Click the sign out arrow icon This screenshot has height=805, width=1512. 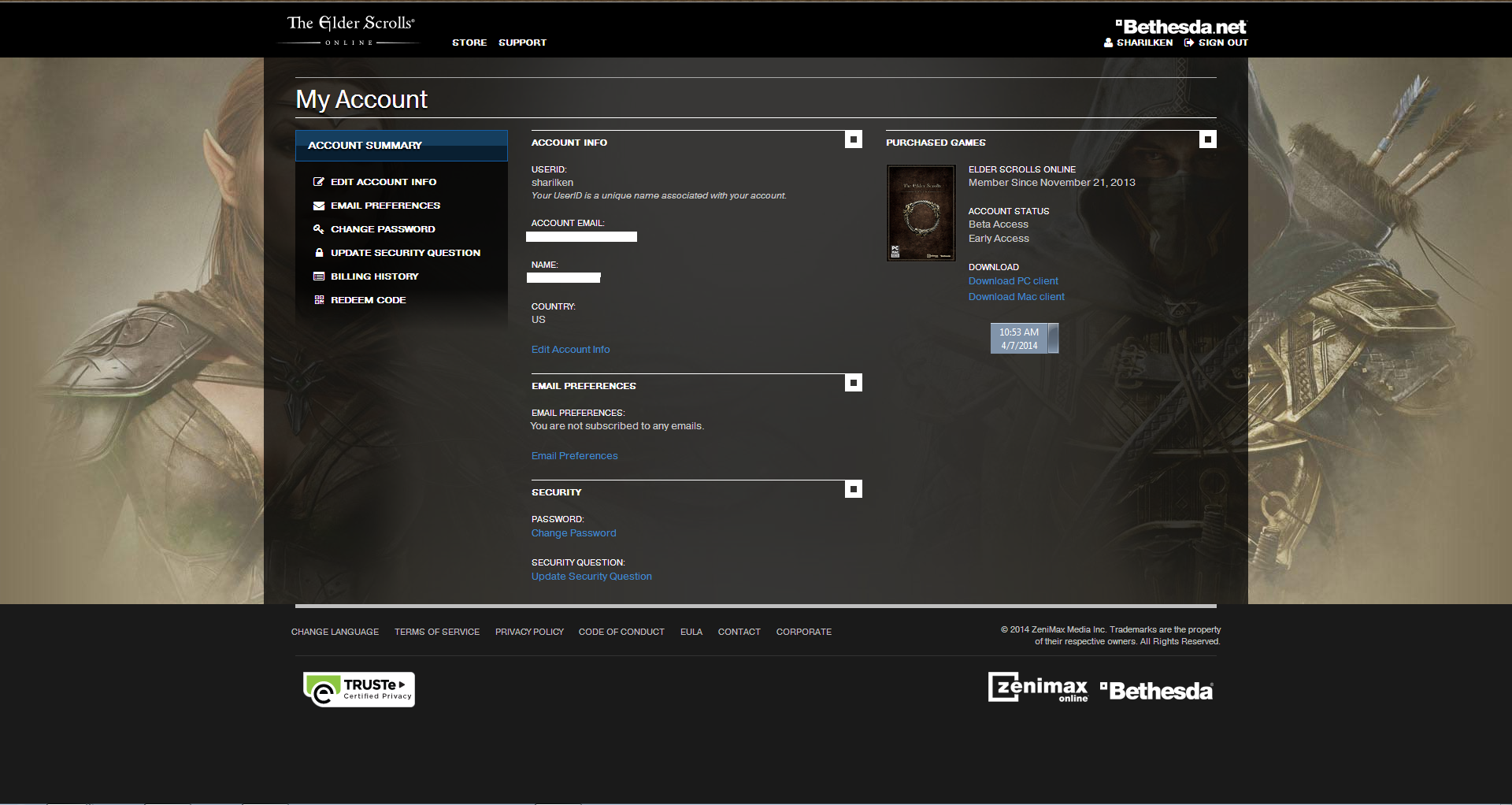[1189, 43]
